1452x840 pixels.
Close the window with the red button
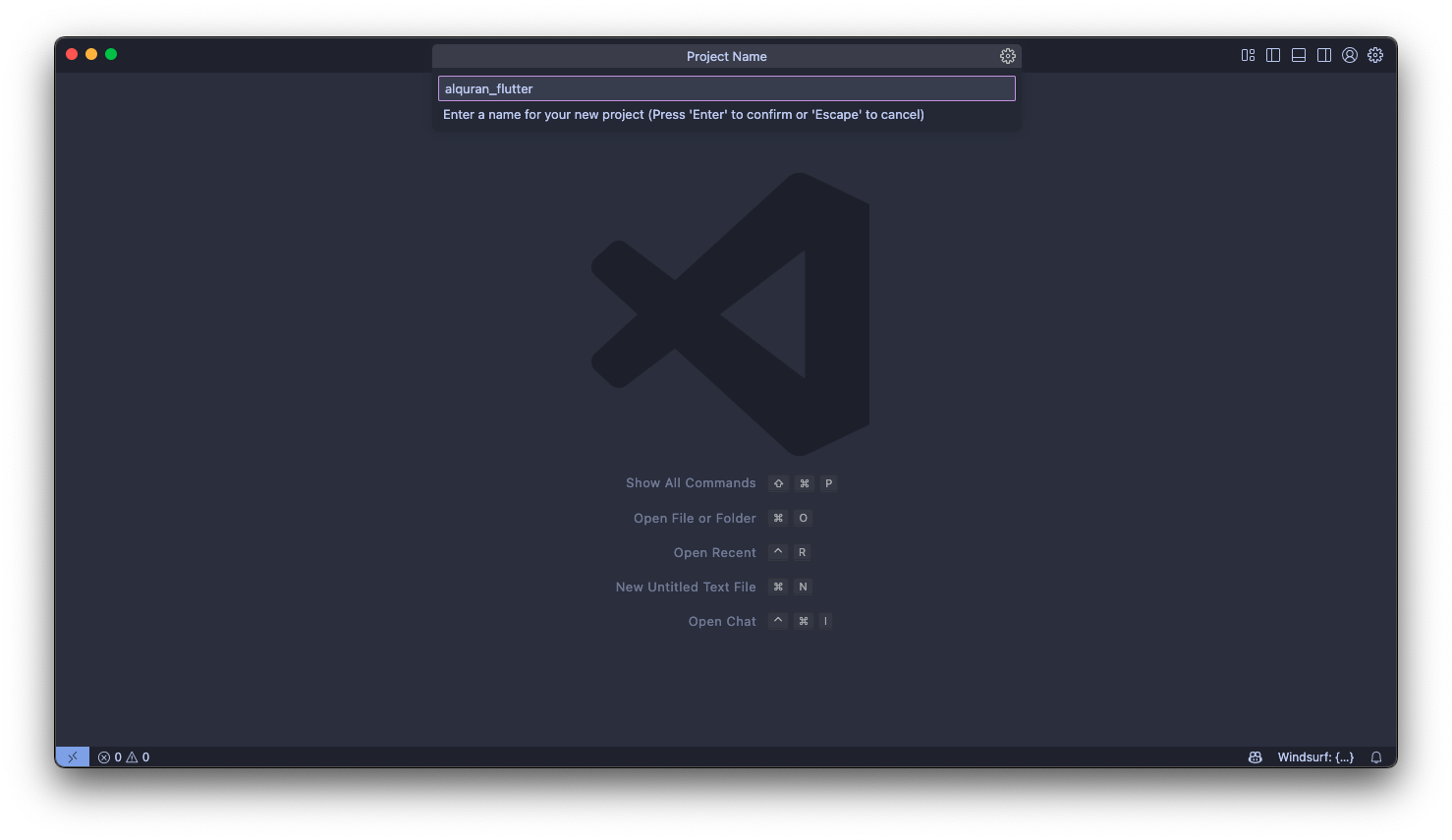pos(72,54)
